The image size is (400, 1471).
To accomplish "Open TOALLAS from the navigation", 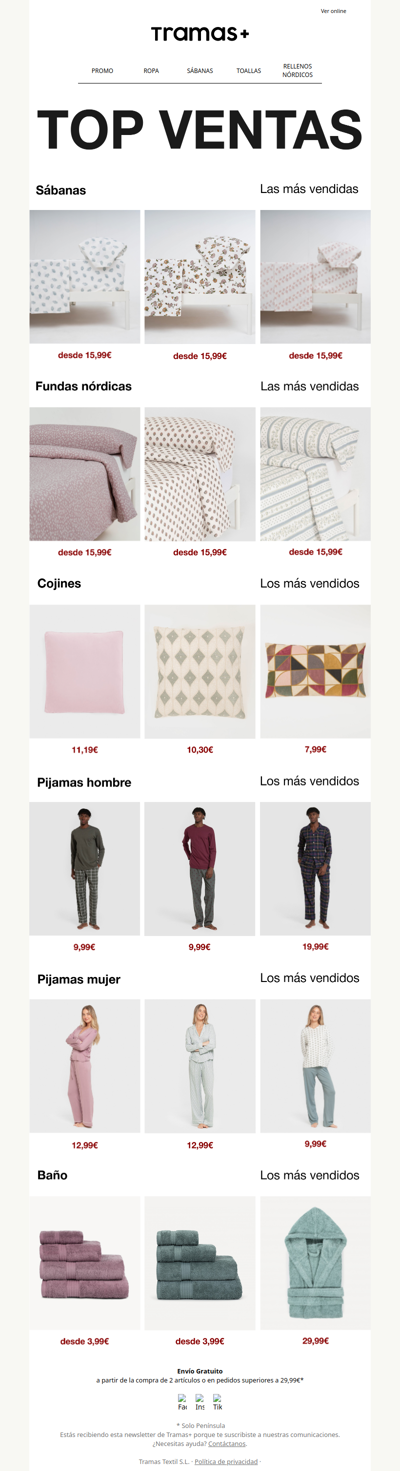I will (249, 71).
